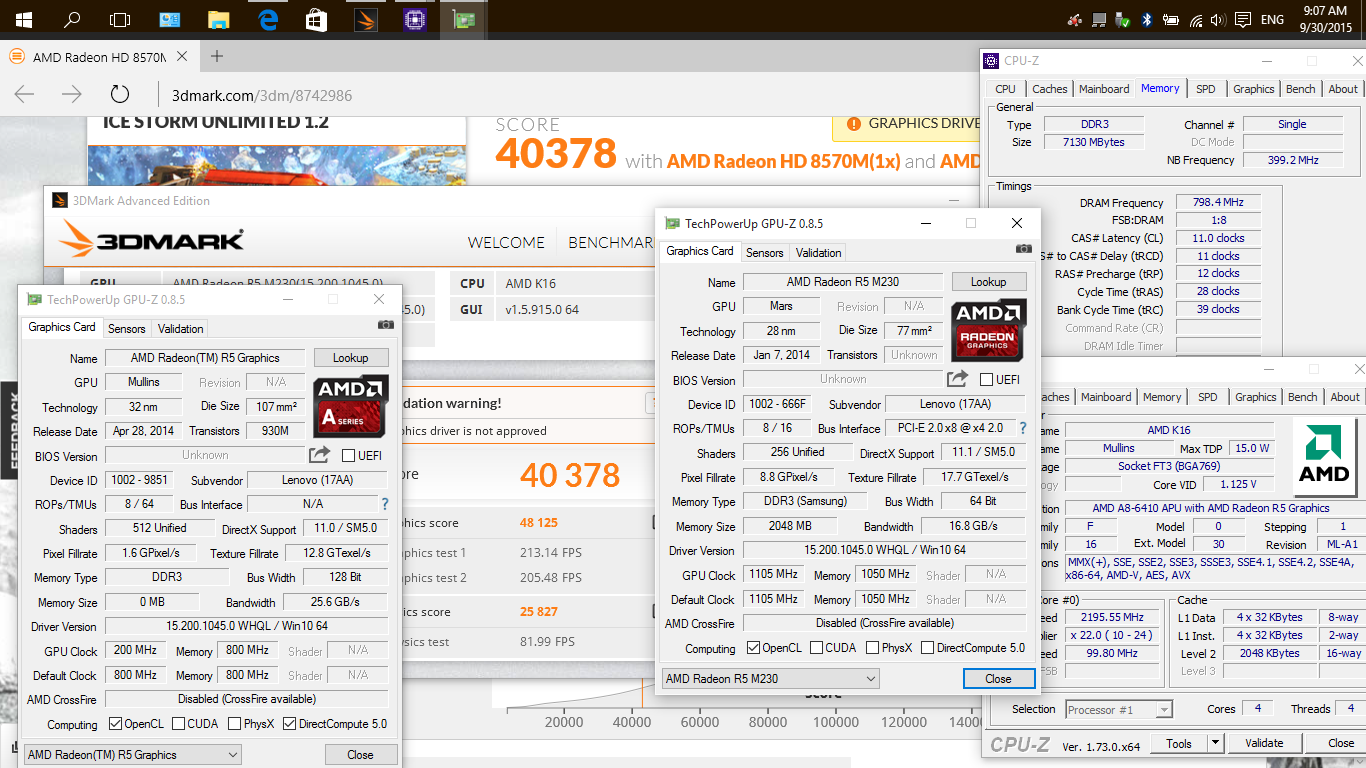The width and height of the screenshot is (1366, 768).
Task: Click camera icon in R5 Graphics GPU-Z window
Action: (x=385, y=325)
